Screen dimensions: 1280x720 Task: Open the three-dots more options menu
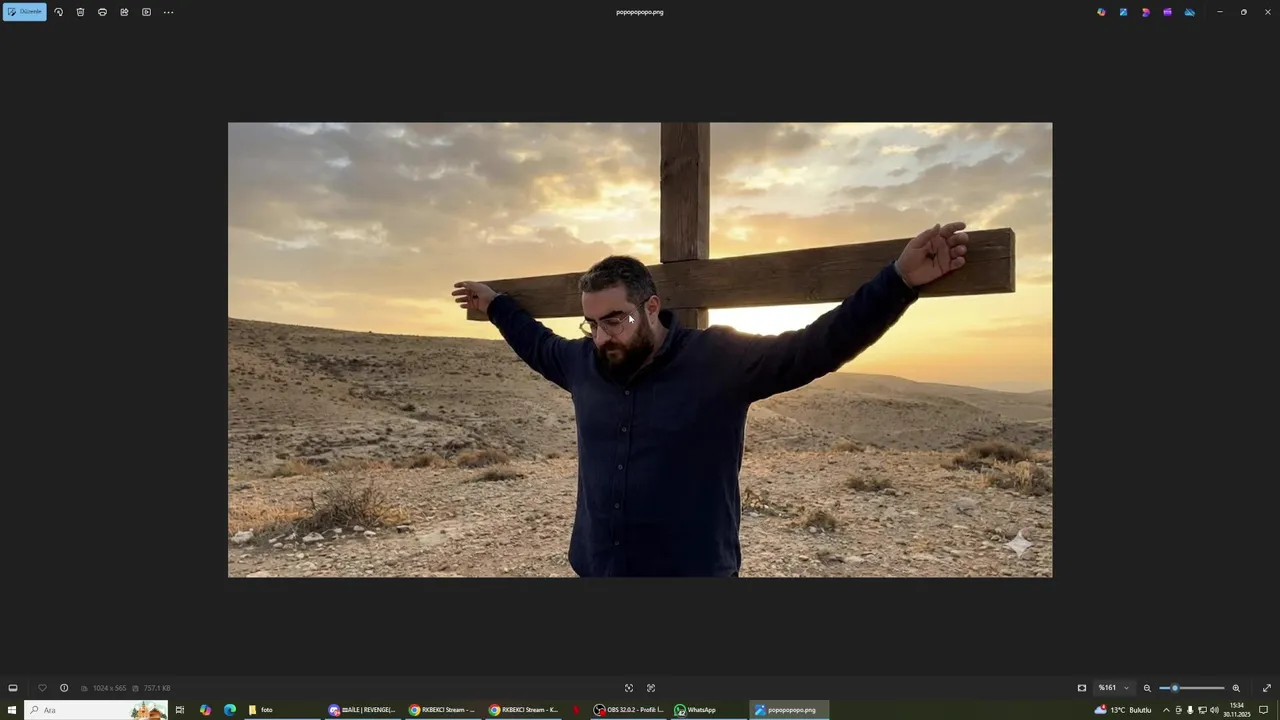pos(168,12)
